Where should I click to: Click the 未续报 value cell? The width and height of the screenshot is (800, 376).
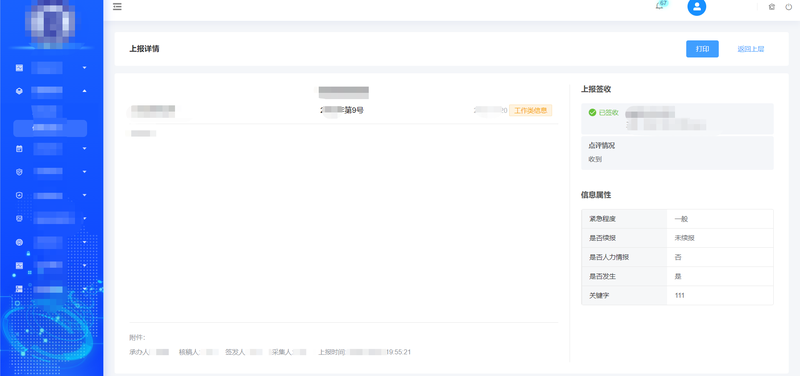(720, 238)
